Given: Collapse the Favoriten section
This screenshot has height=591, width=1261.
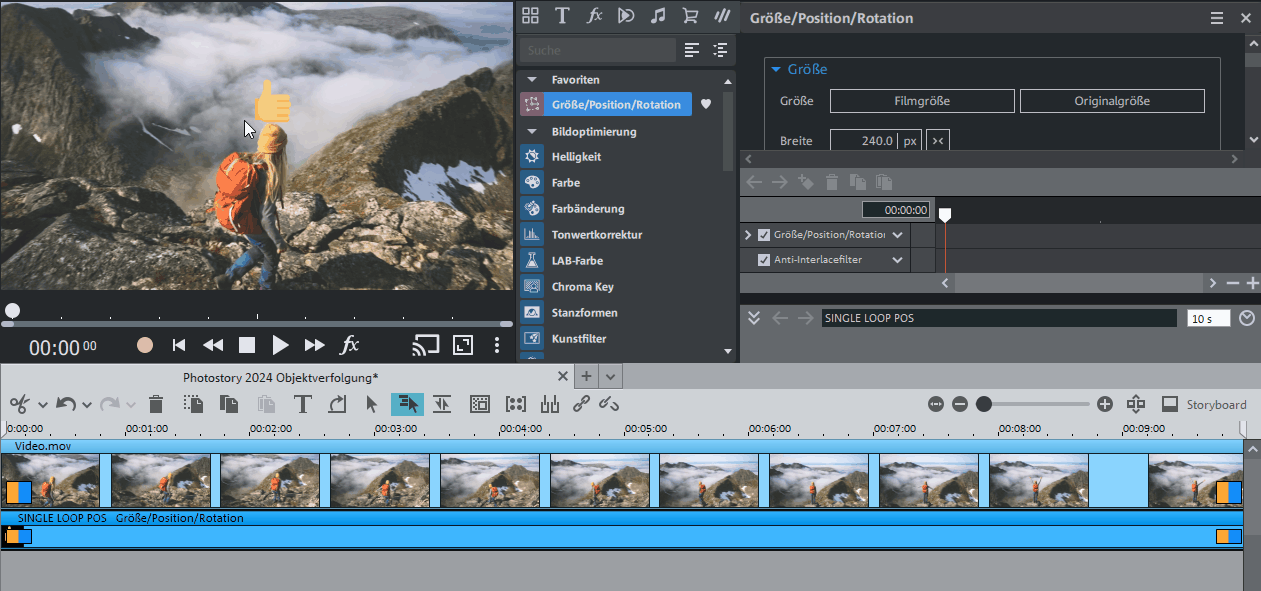Looking at the screenshot, I should tap(531, 79).
